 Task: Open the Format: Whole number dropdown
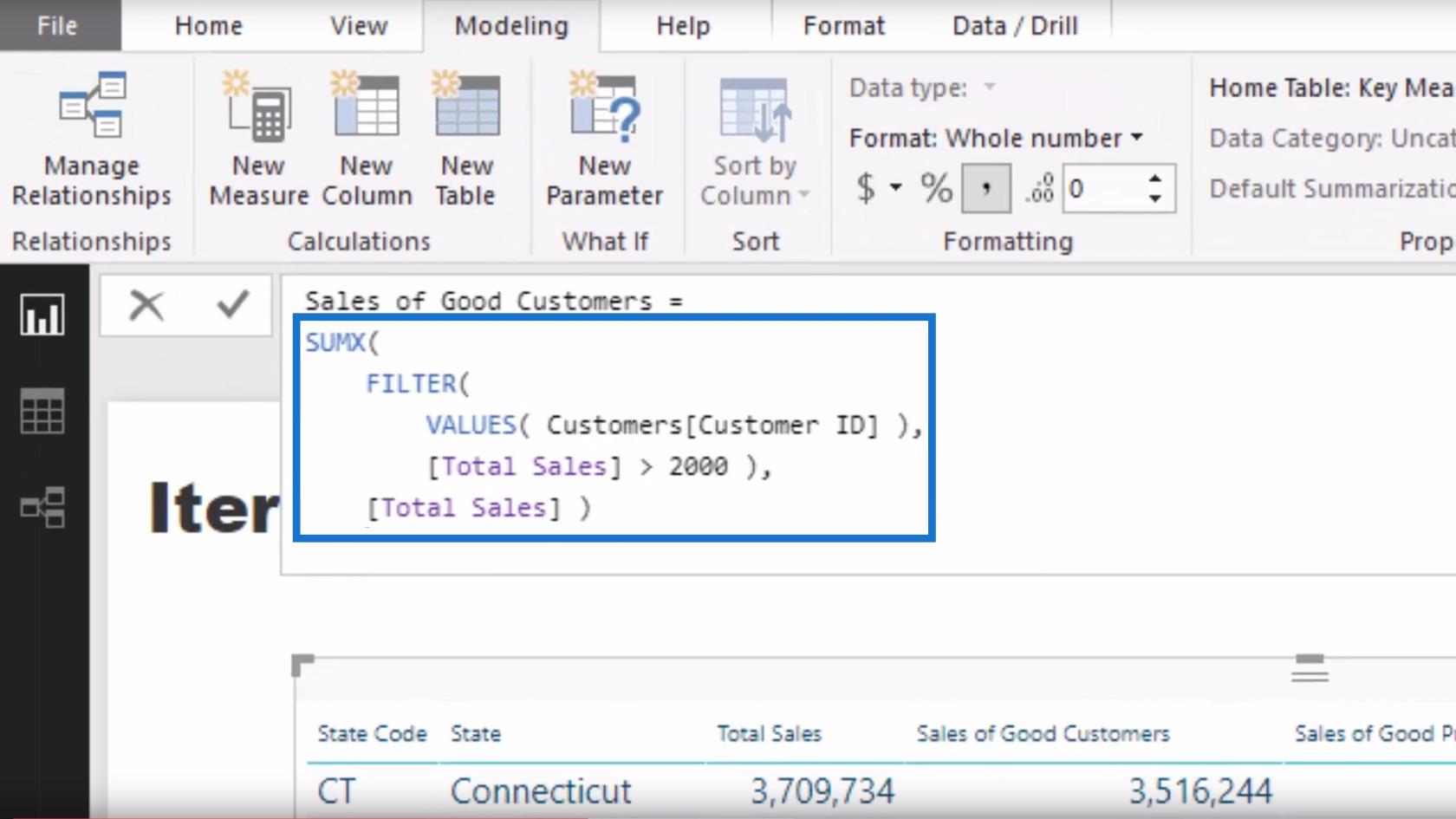(x=996, y=138)
